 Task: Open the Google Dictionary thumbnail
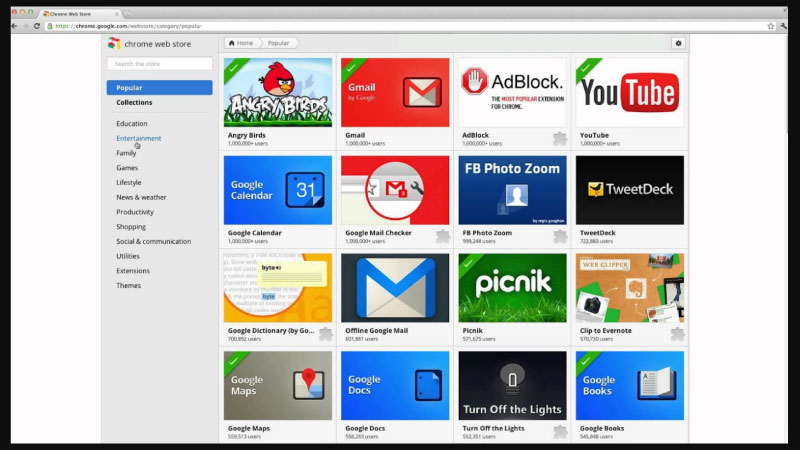click(x=278, y=288)
